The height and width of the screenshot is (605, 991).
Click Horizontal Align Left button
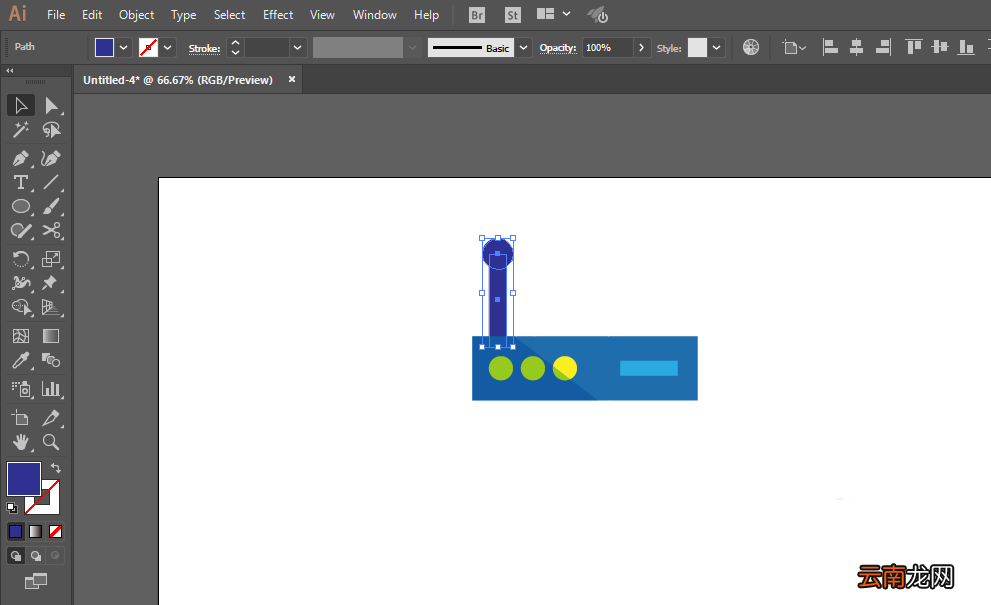click(x=830, y=47)
